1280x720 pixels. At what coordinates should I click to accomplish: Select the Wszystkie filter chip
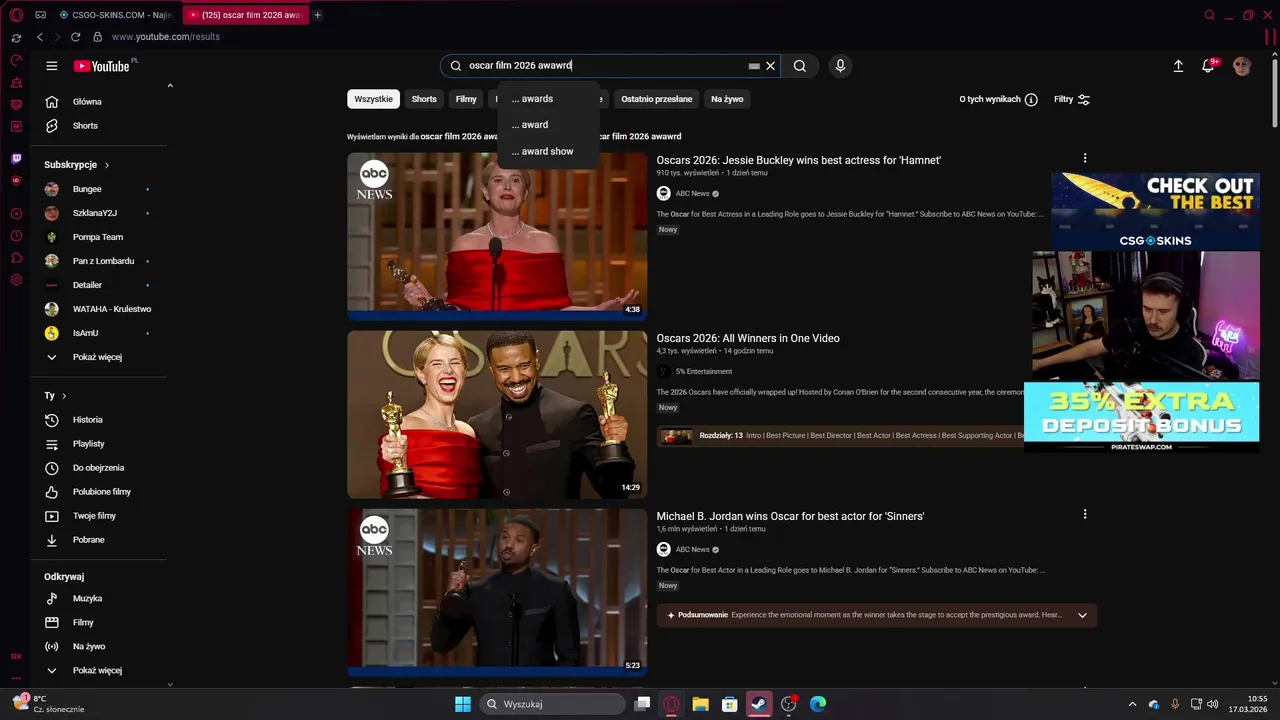coord(374,99)
